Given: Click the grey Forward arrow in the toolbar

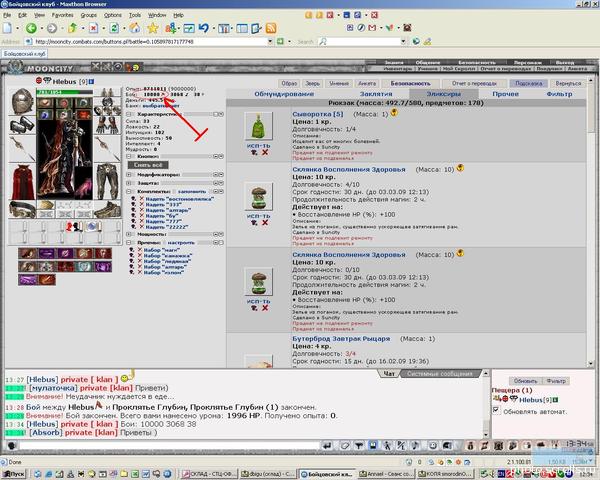Looking at the screenshot, I should pos(52,28).
